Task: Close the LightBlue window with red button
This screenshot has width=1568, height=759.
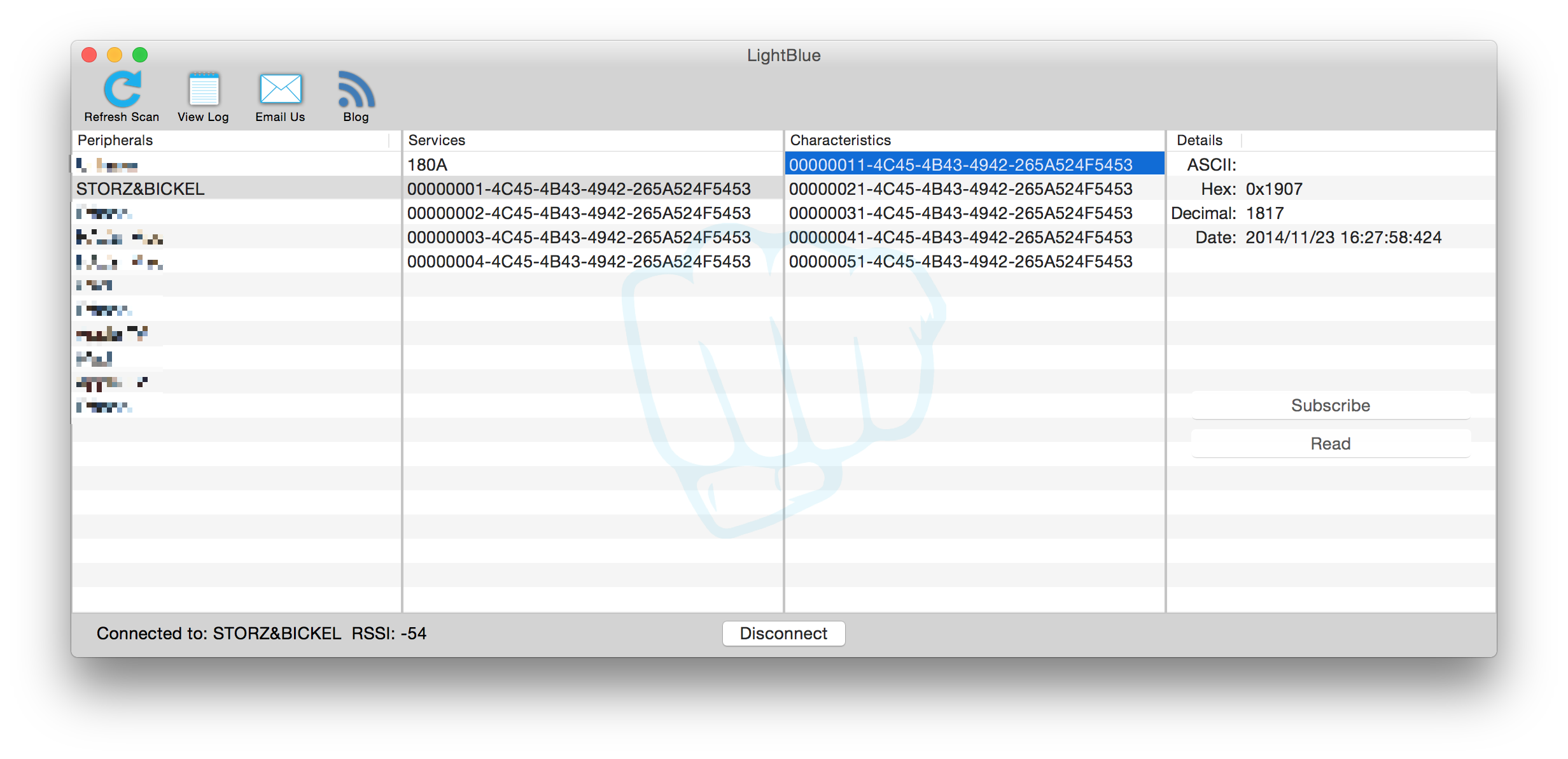Action: [x=89, y=55]
